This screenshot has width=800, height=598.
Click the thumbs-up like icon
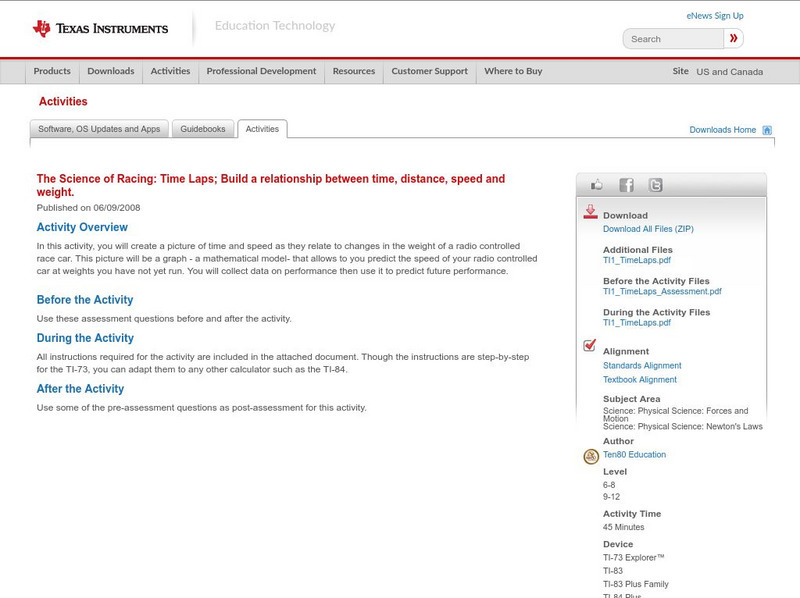pos(596,185)
